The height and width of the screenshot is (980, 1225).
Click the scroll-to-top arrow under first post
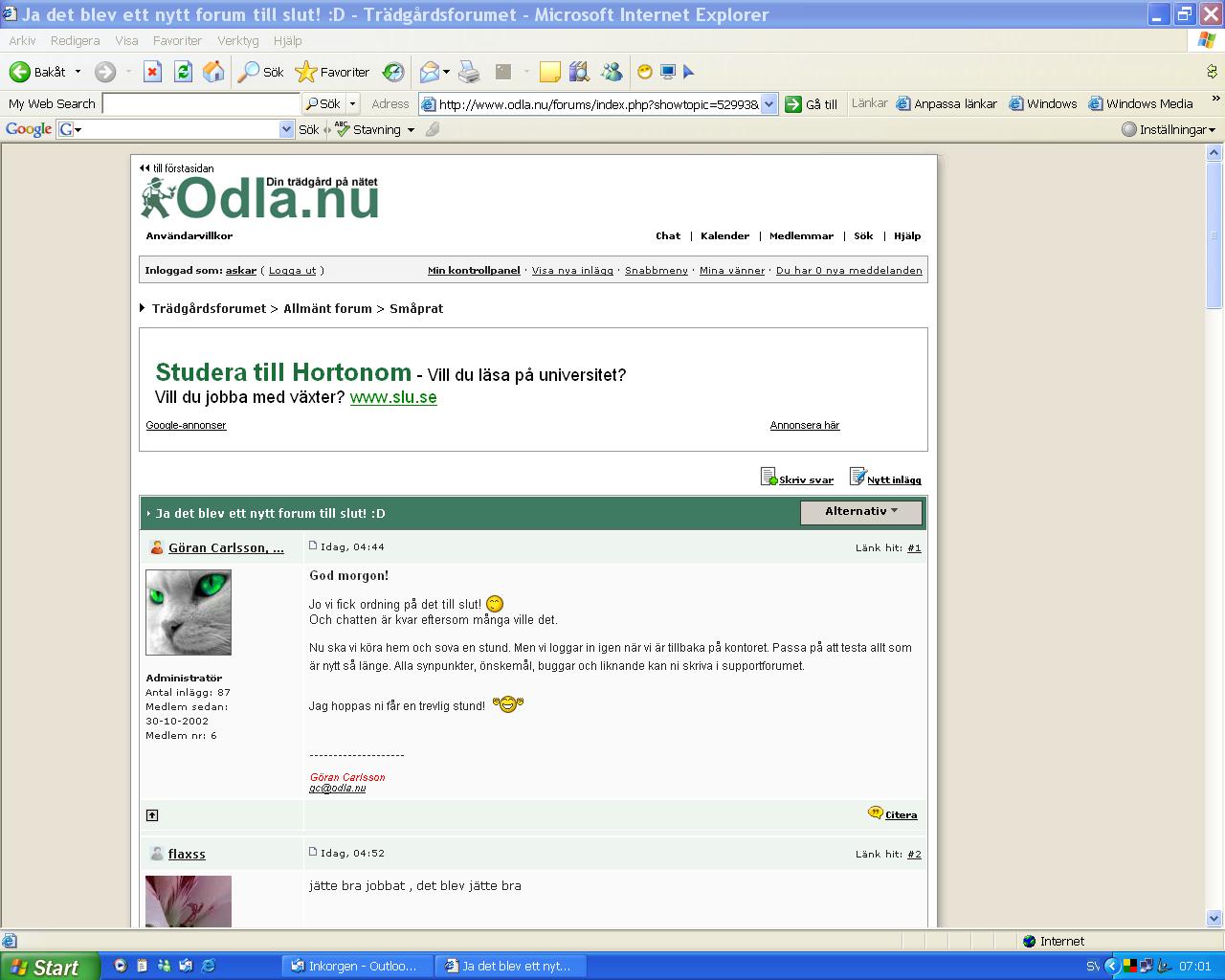tap(152, 815)
